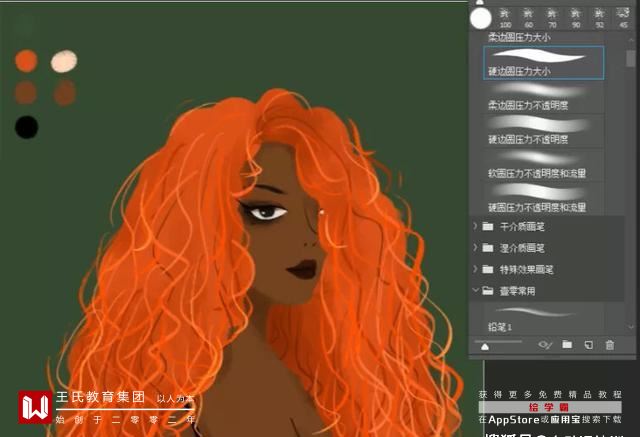640x437 pixels.
Task: Select the recent brush sized 45
Action: [x=623, y=19]
